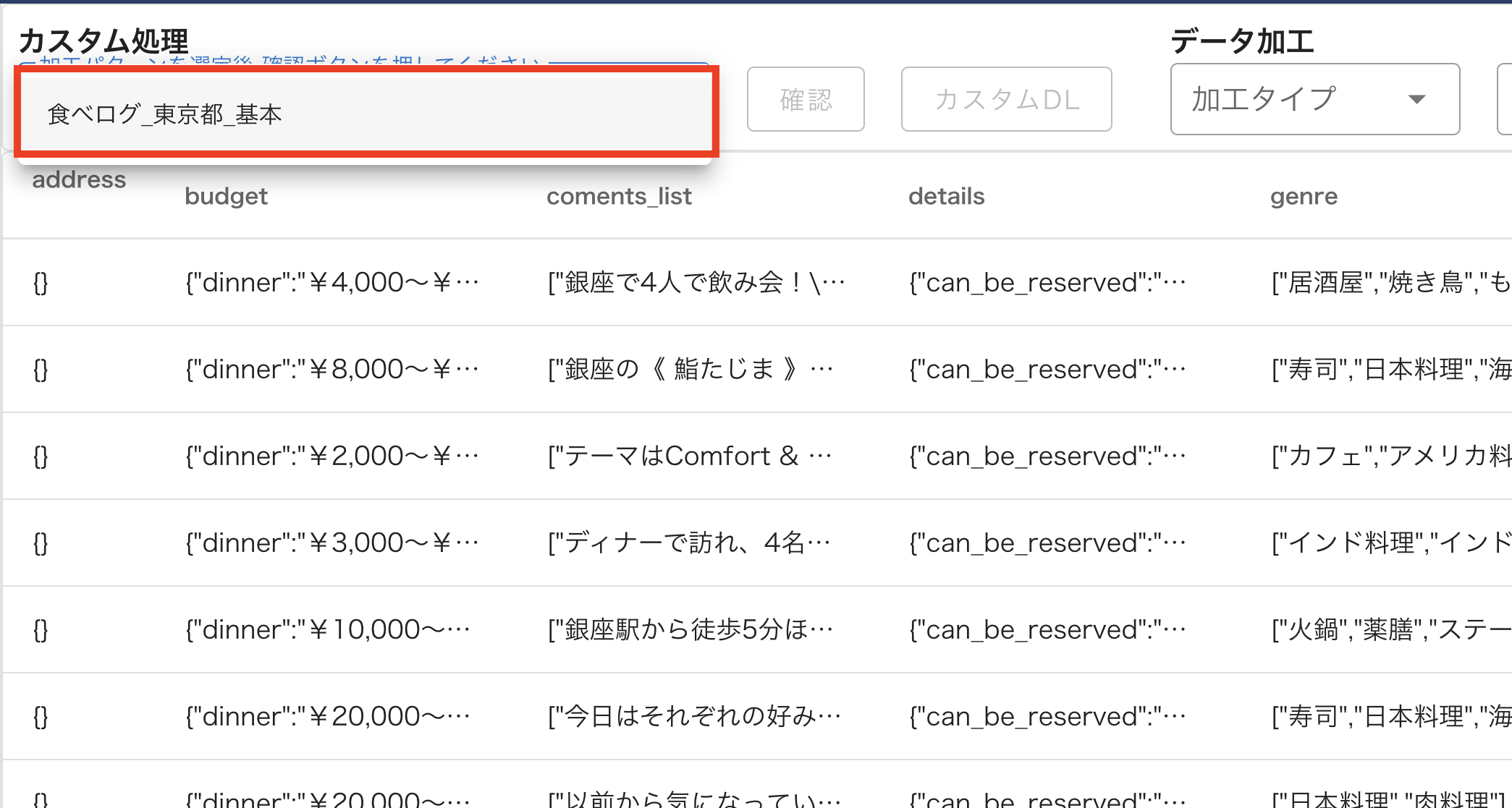Click the カスタムDL button
Viewport: 1512px width, 808px height.
click(x=1006, y=99)
